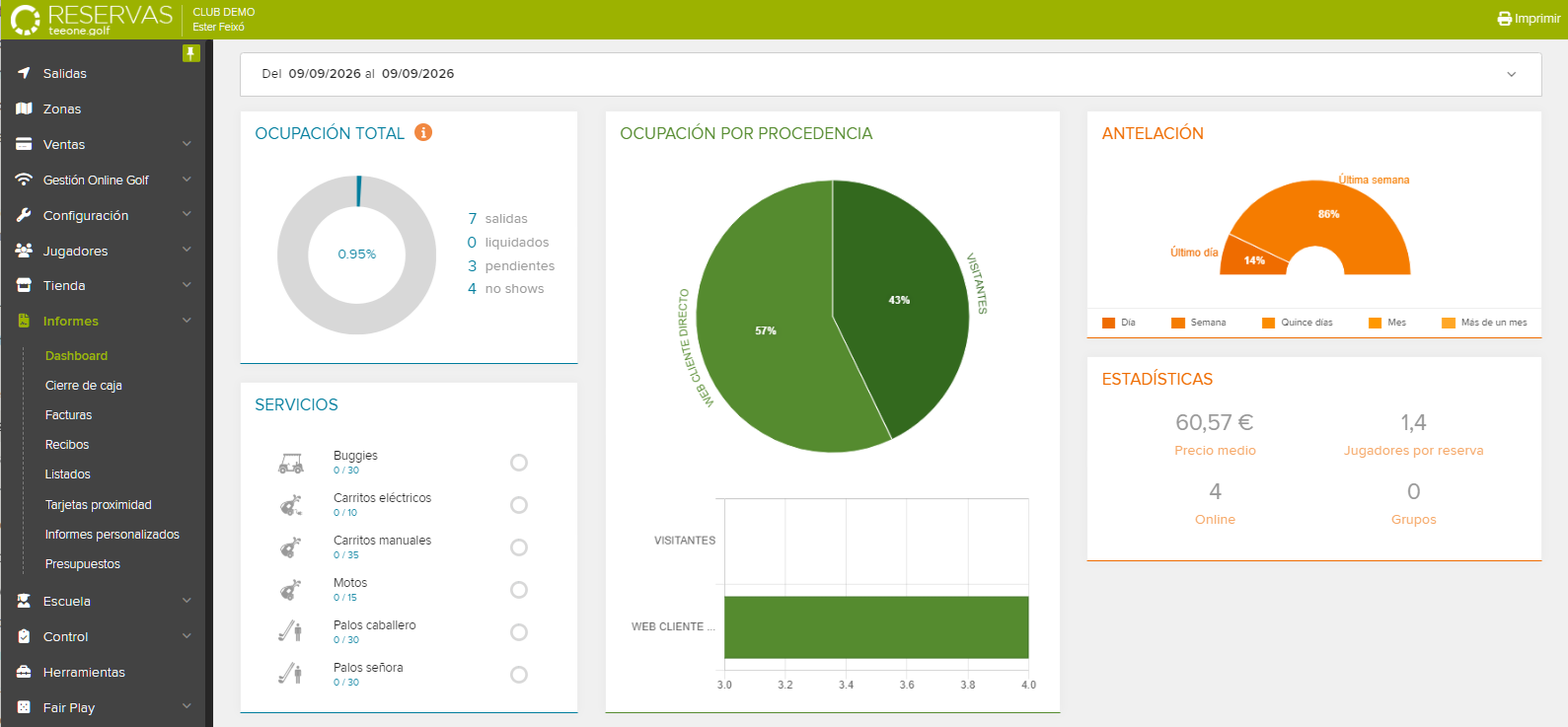
Task: Click the Buggies golf cart icon
Action: (x=291, y=464)
